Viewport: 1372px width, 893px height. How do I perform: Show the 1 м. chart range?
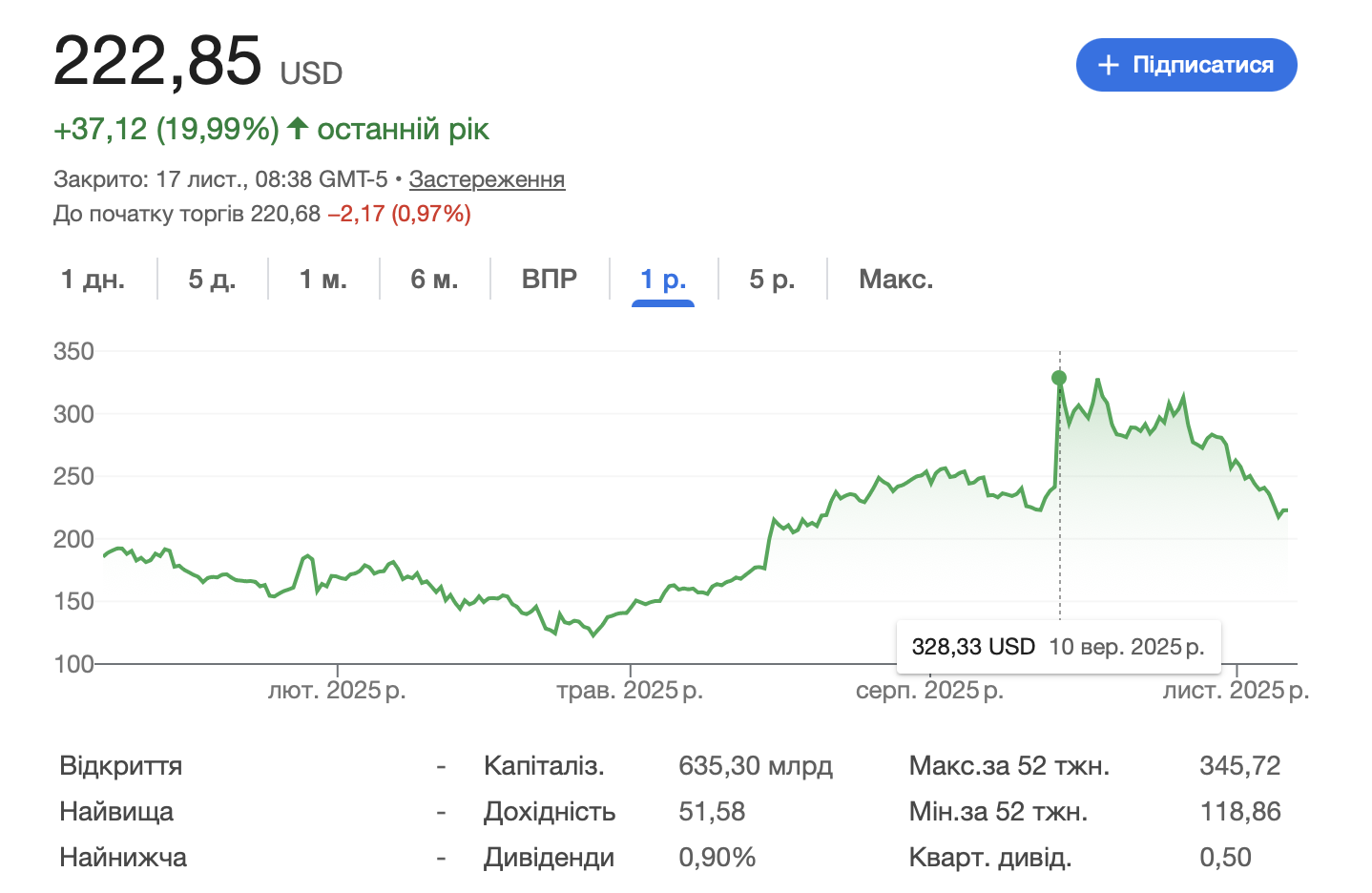[323, 280]
